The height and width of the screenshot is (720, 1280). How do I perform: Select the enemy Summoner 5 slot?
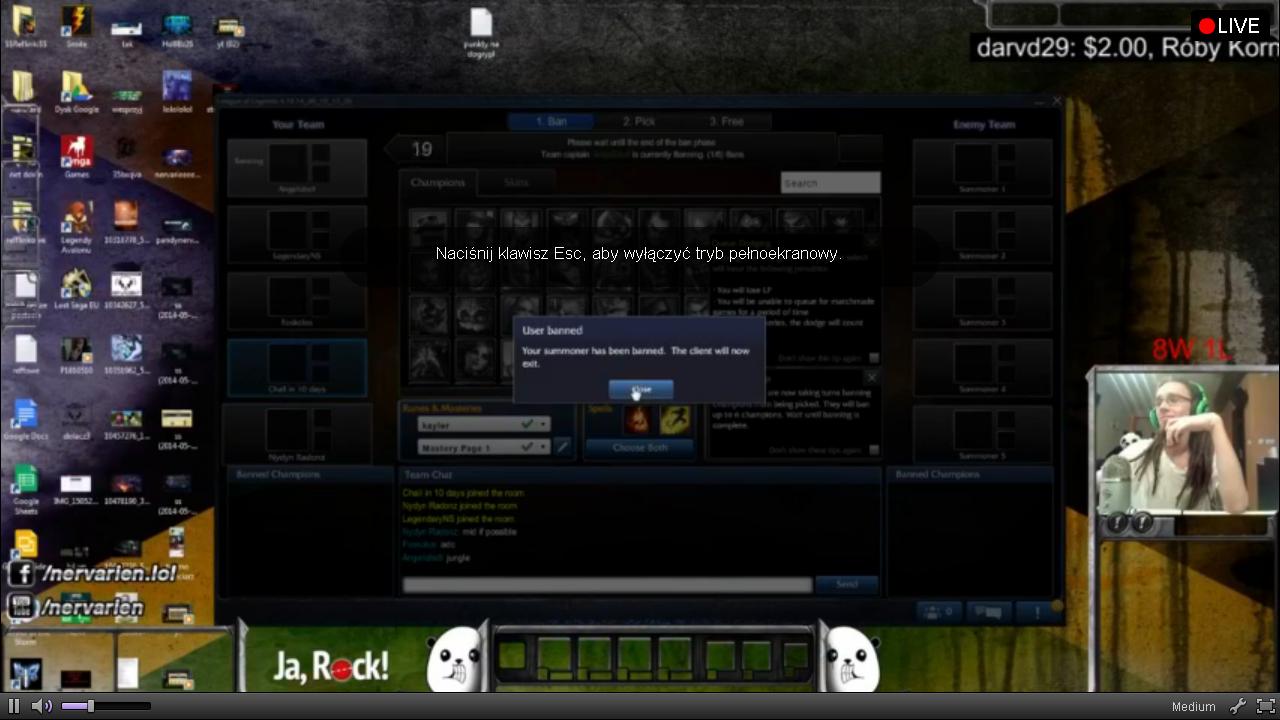tap(982, 434)
